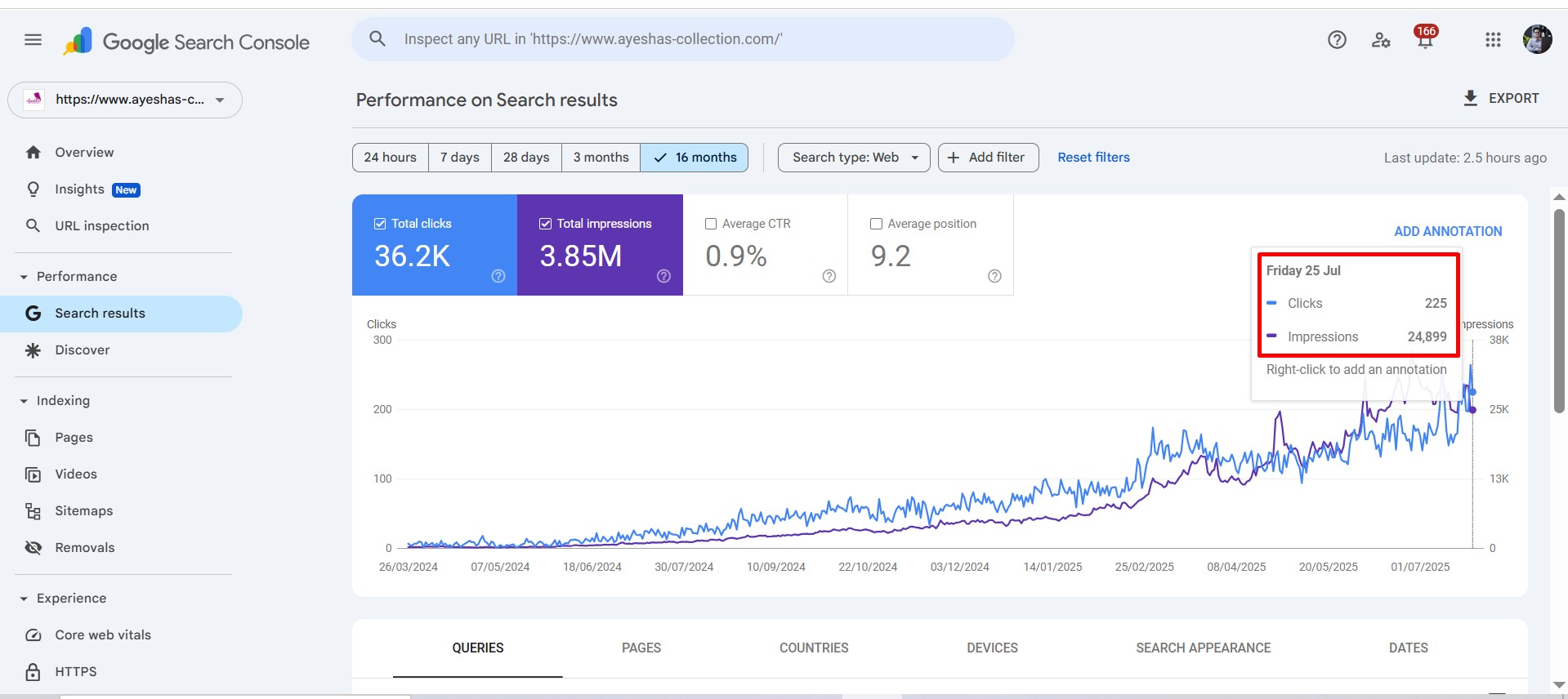1568x699 pixels.
Task: Click the ADD ANNOTATION link
Action: (1448, 232)
